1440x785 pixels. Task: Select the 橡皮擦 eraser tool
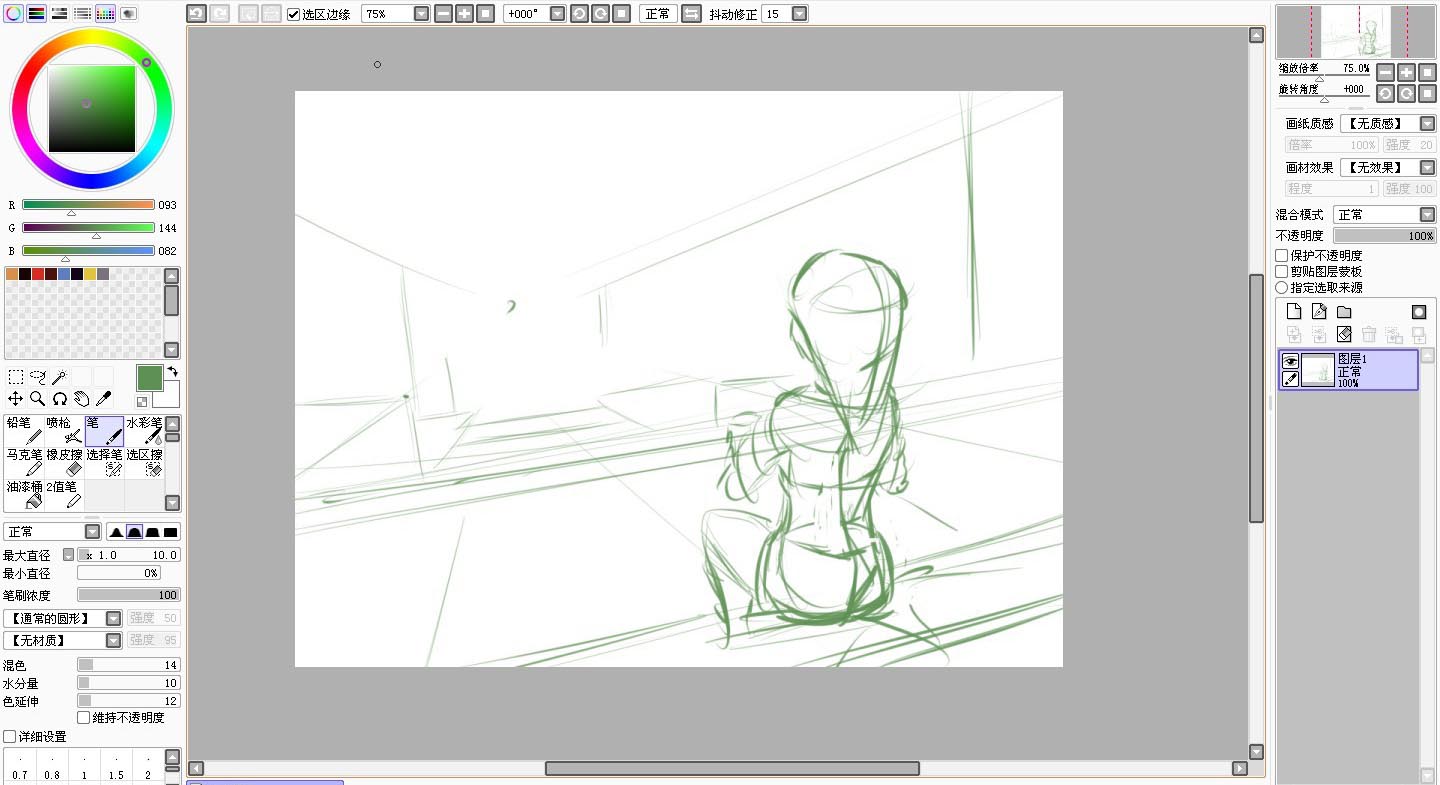tap(64, 462)
